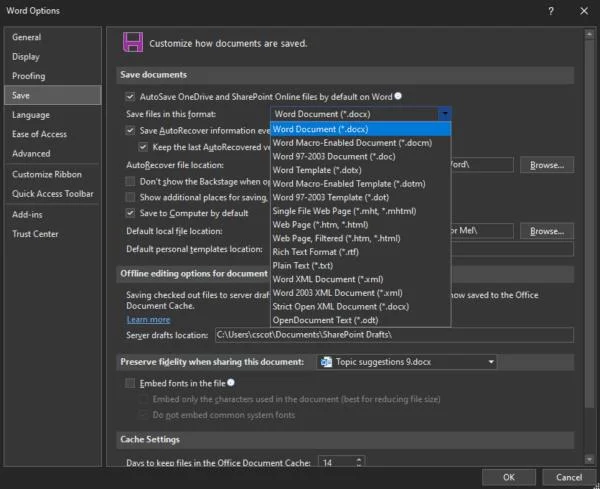Viewport: 600px width, 489px height.
Task: Click the Server drafts location field
Action: pyautogui.click(x=394, y=335)
